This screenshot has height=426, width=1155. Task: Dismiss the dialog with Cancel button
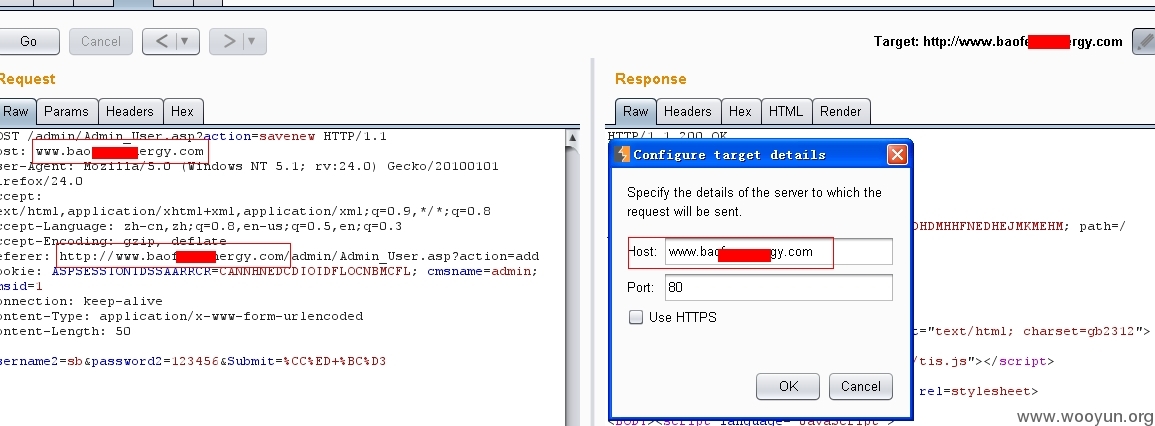coord(860,386)
